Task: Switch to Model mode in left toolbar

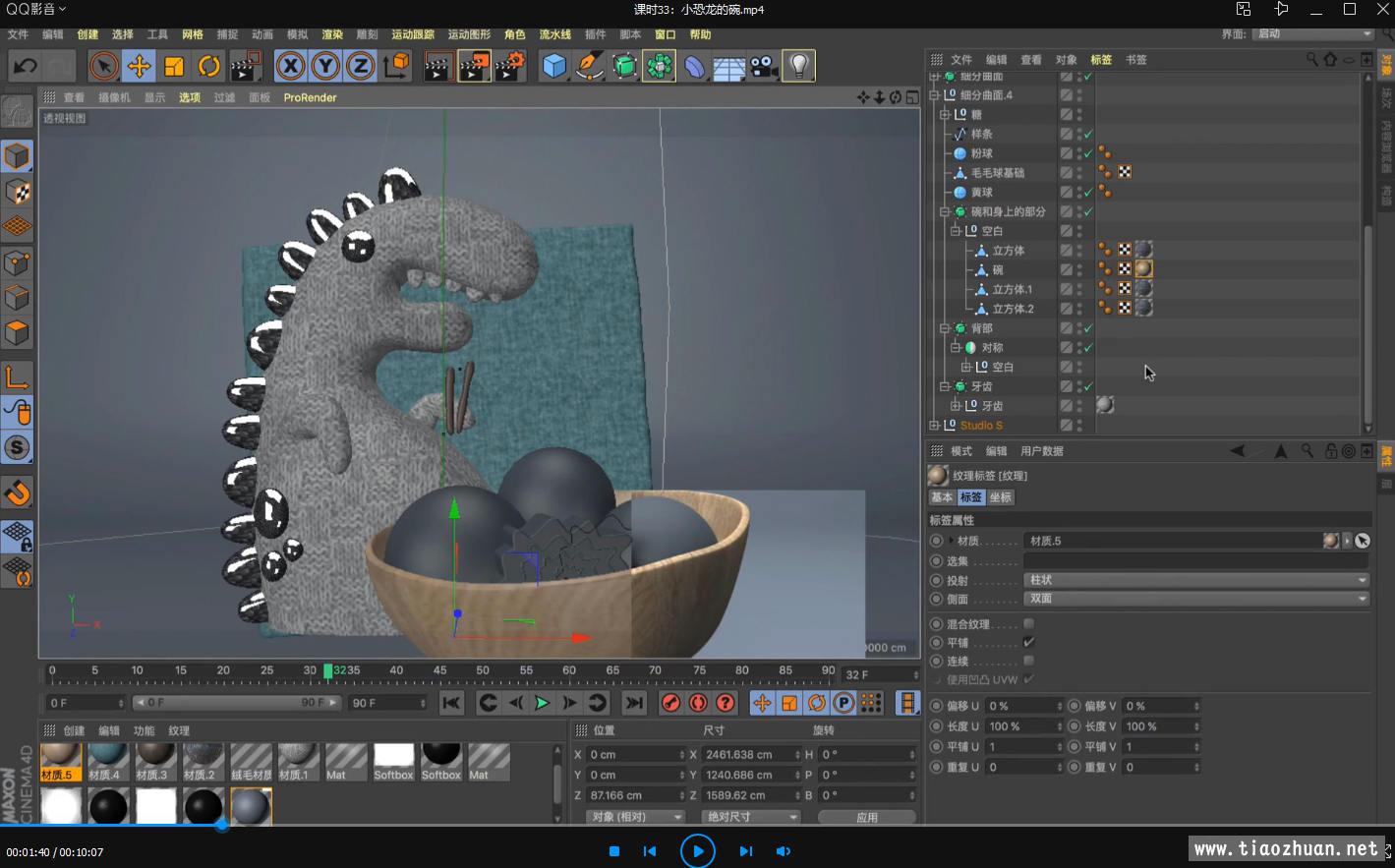Action: point(17,156)
